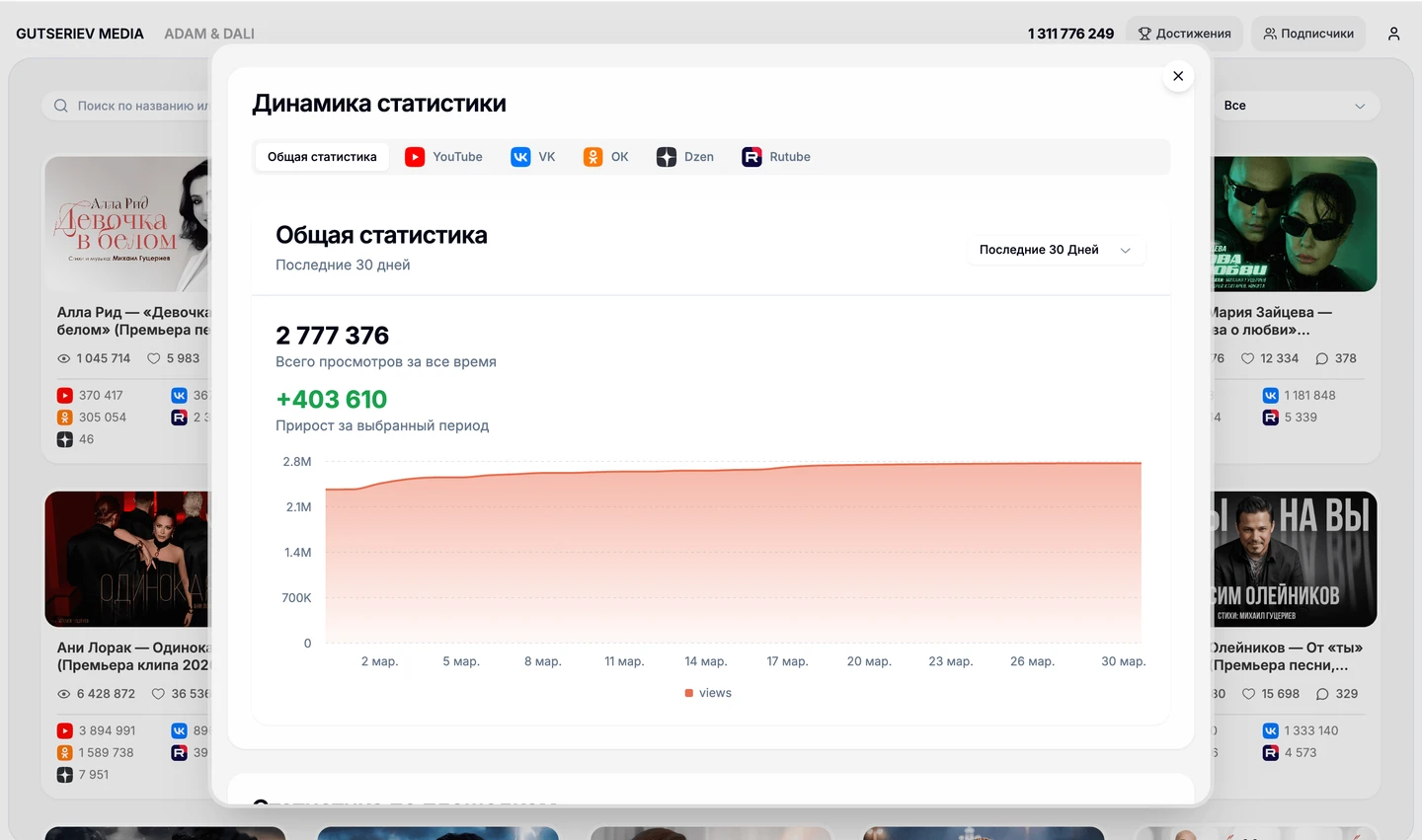This screenshot has width=1422, height=840.
Task: Click the views eye icon near 1 045 714
Action: click(x=64, y=358)
